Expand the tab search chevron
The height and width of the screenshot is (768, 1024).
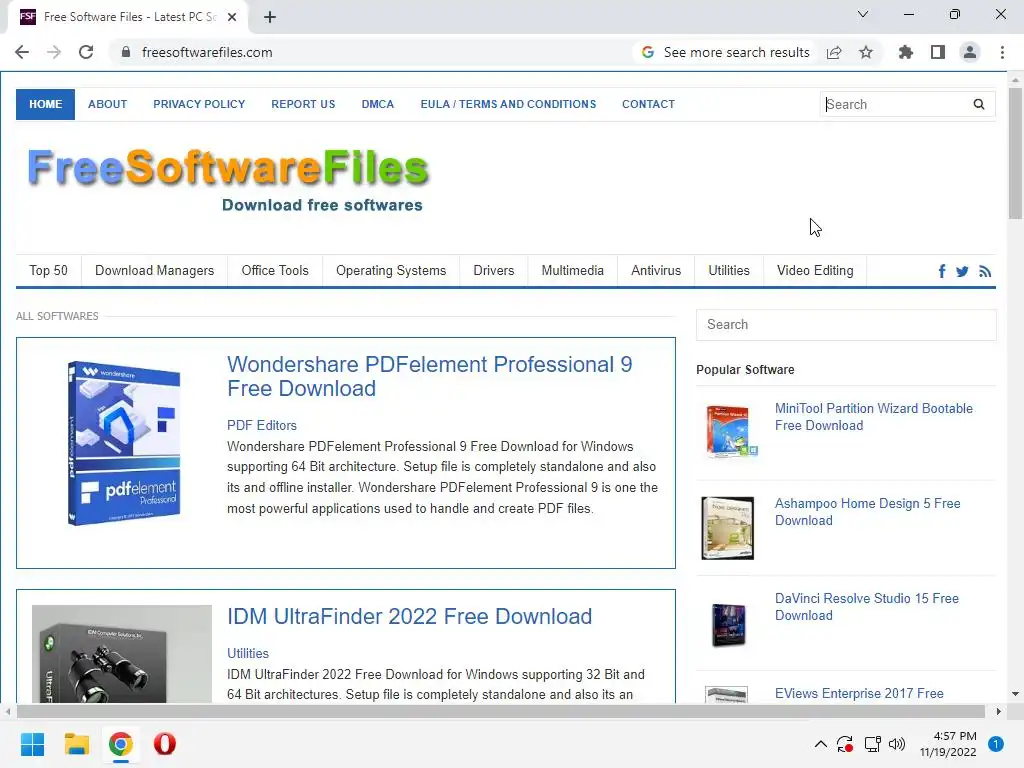tap(863, 14)
